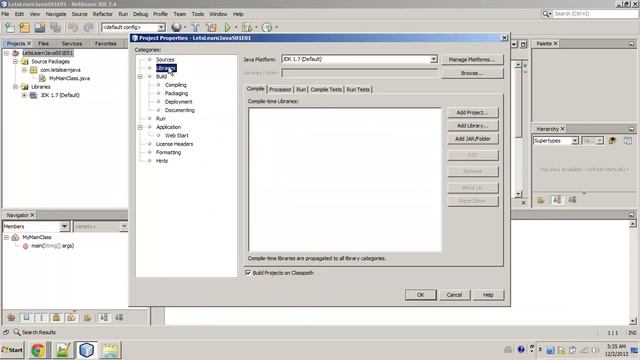Click the search magnifier icon
This screenshot has width=640, height=360.
click(x=546, y=14)
